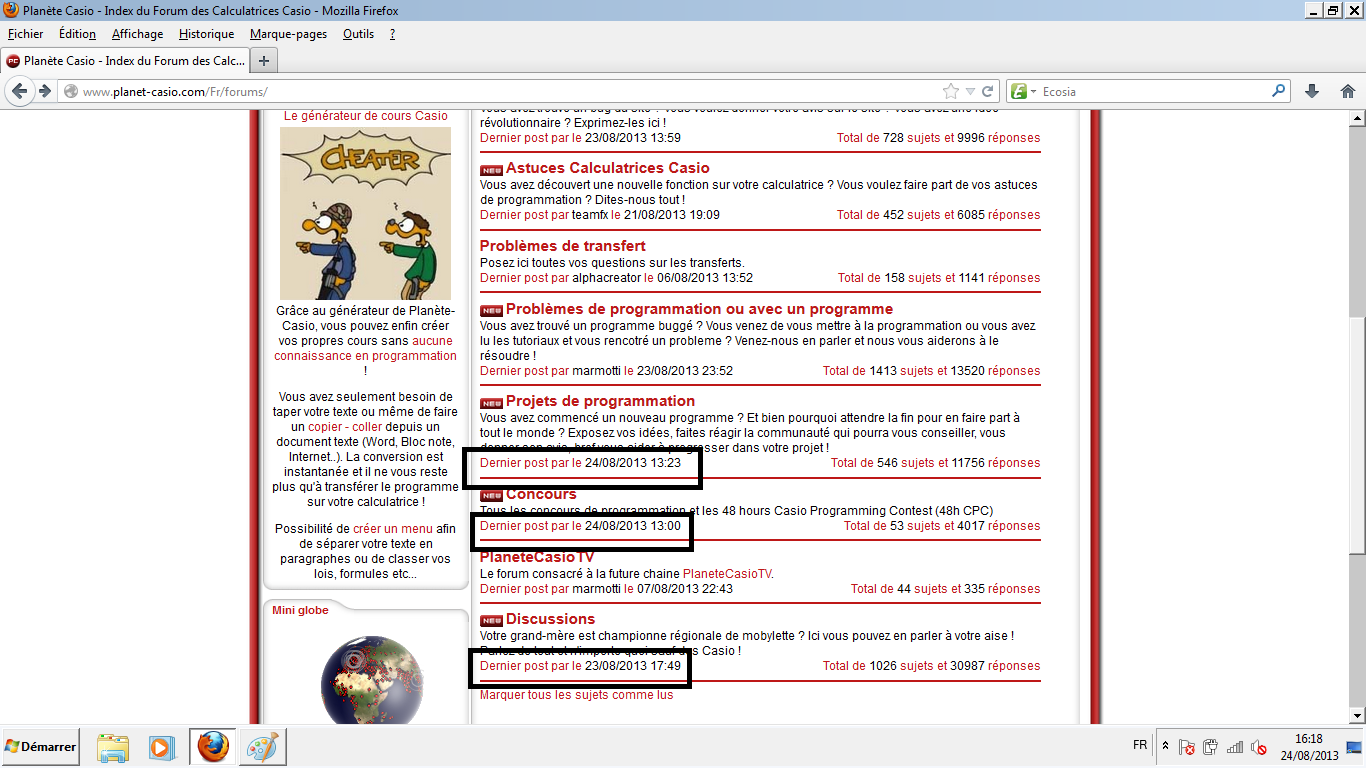Click the Firefox back arrow button
The height and width of the screenshot is (768, 1366).
(19, 91)
